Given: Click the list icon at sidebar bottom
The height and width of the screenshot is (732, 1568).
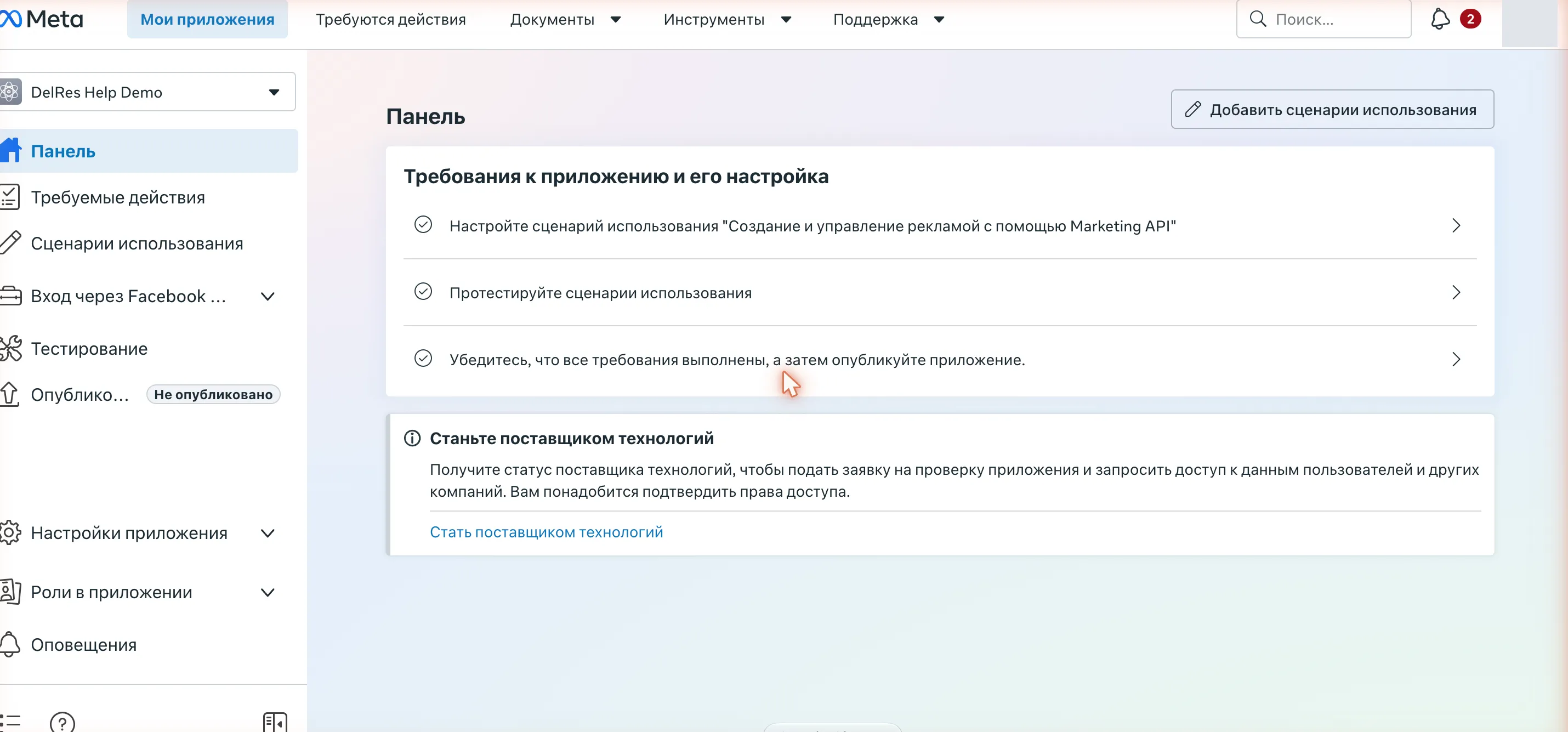Looking at the screenshot, I should [x=10, y=722].
